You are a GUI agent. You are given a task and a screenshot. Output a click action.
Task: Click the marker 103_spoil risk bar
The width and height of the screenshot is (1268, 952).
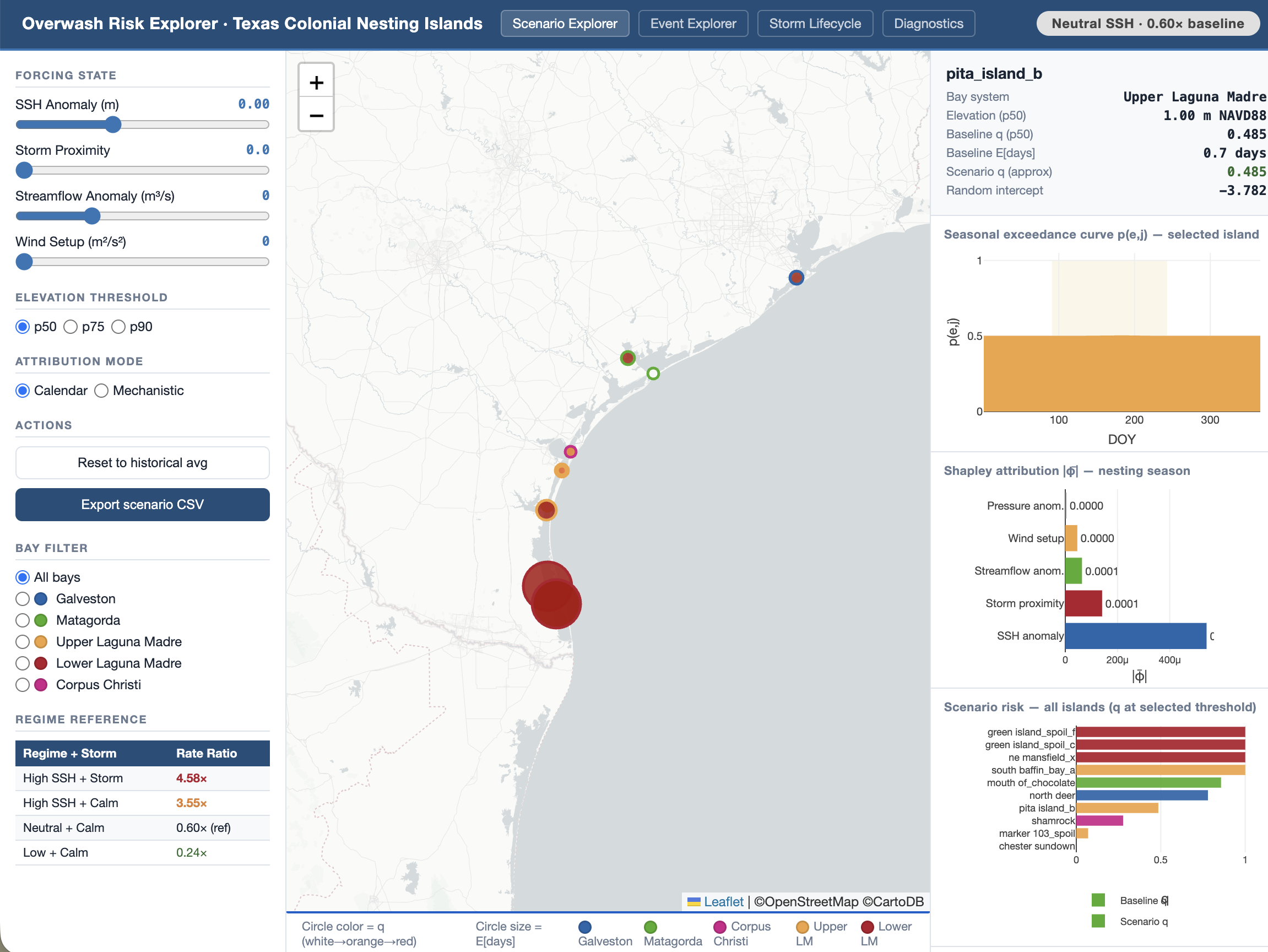[1082, 834]
